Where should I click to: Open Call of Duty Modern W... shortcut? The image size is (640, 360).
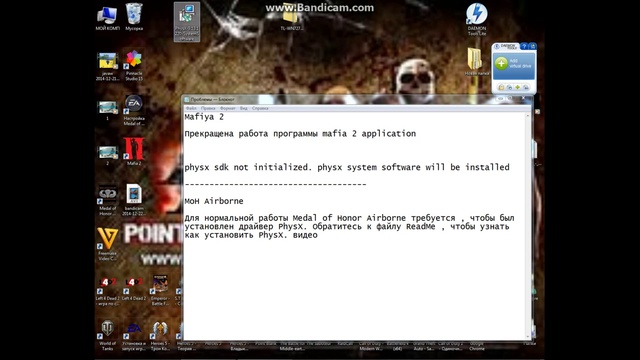(x=370, y=346)
